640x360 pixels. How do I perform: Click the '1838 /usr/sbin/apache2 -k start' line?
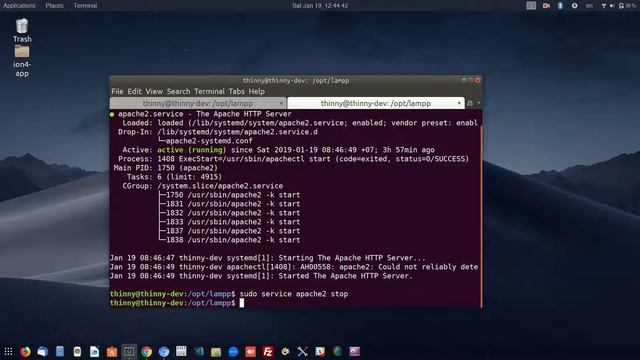click(x=233, y=240)
